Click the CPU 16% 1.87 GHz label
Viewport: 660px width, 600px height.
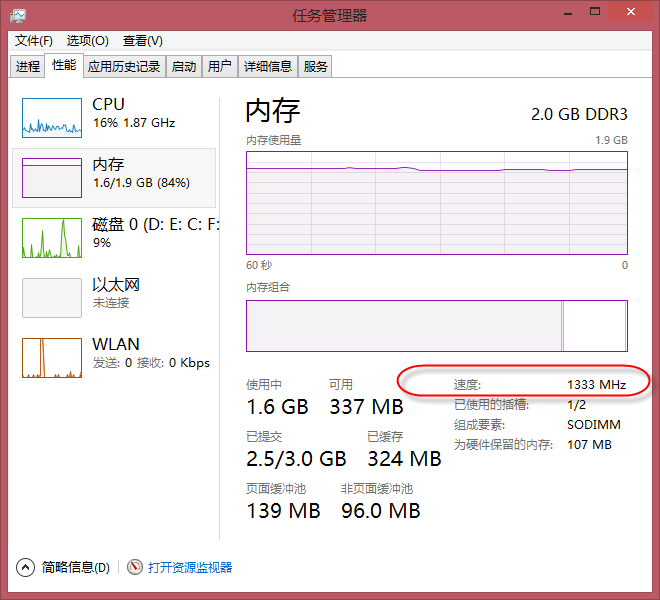pyautogui.click(x=133, y=114)
